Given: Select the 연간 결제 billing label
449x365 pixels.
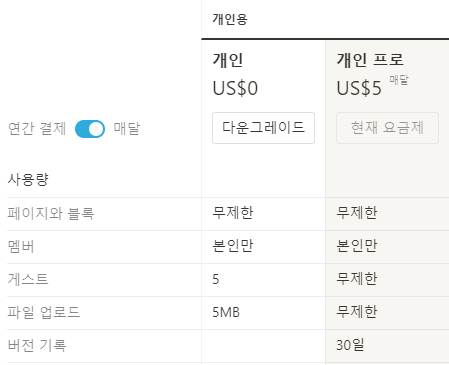Looking at the screenshot, I should coord(37,129).
